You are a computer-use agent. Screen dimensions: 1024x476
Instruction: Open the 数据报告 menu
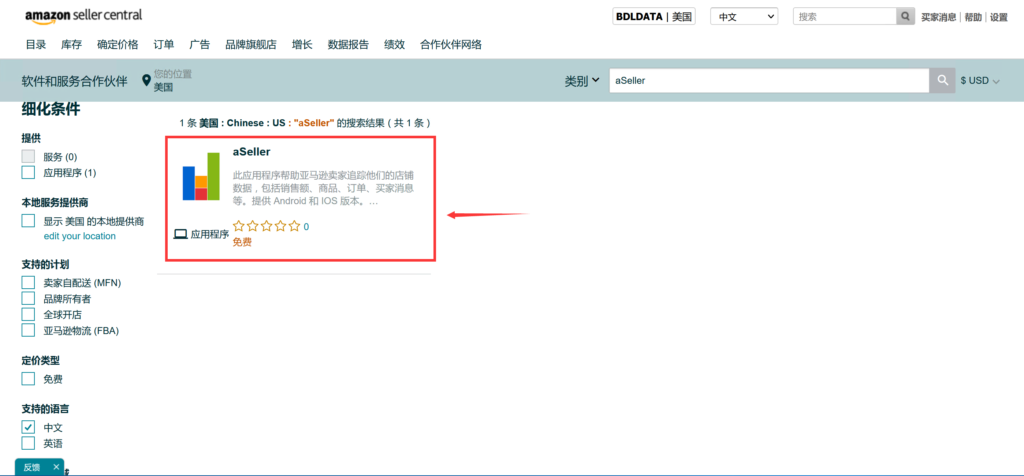pos(348,44)
